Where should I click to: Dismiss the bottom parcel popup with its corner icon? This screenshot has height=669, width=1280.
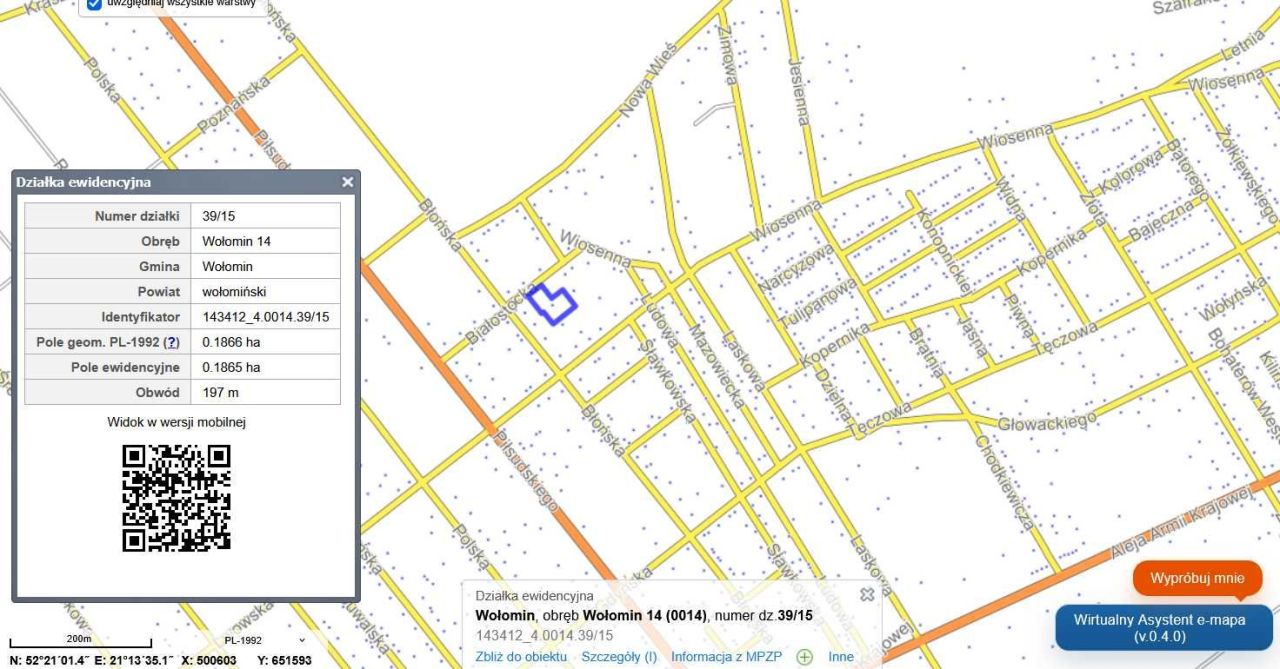867,594
